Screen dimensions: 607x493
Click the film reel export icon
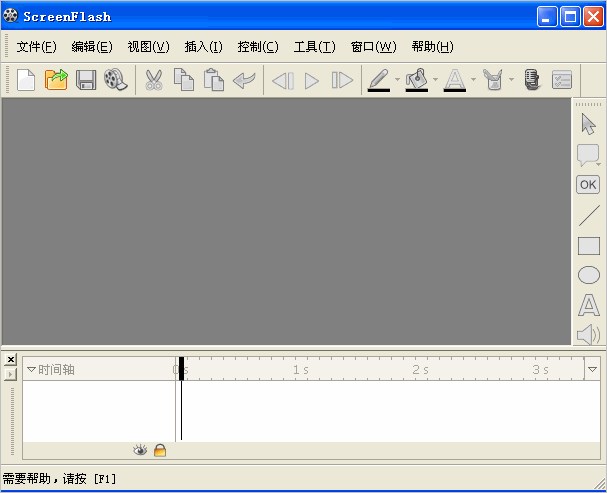[116, 80]
